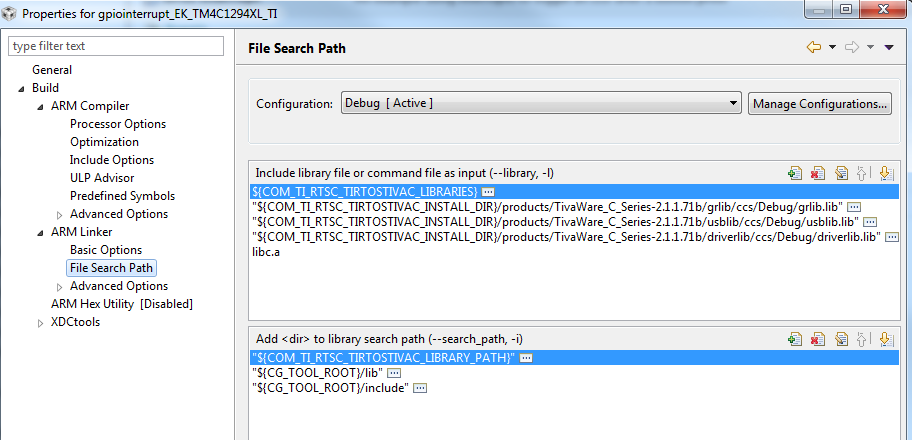Expand the XDCtools tree node
This screenshot has width=912, height=440.
(40, 323)
